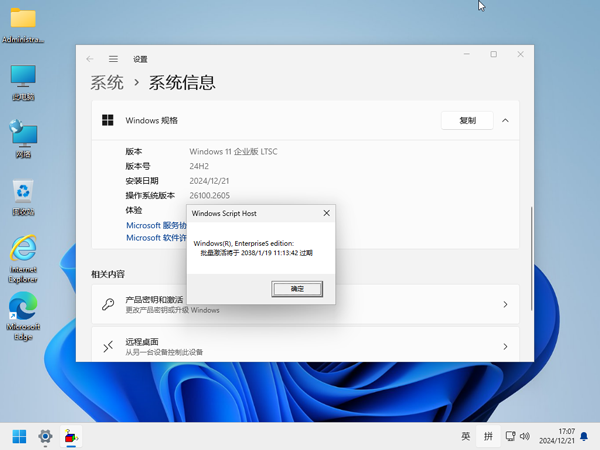Click the Windows logo in Windows 规格 header
This screenshot has width=600, height=450.
tap(108, 120)
